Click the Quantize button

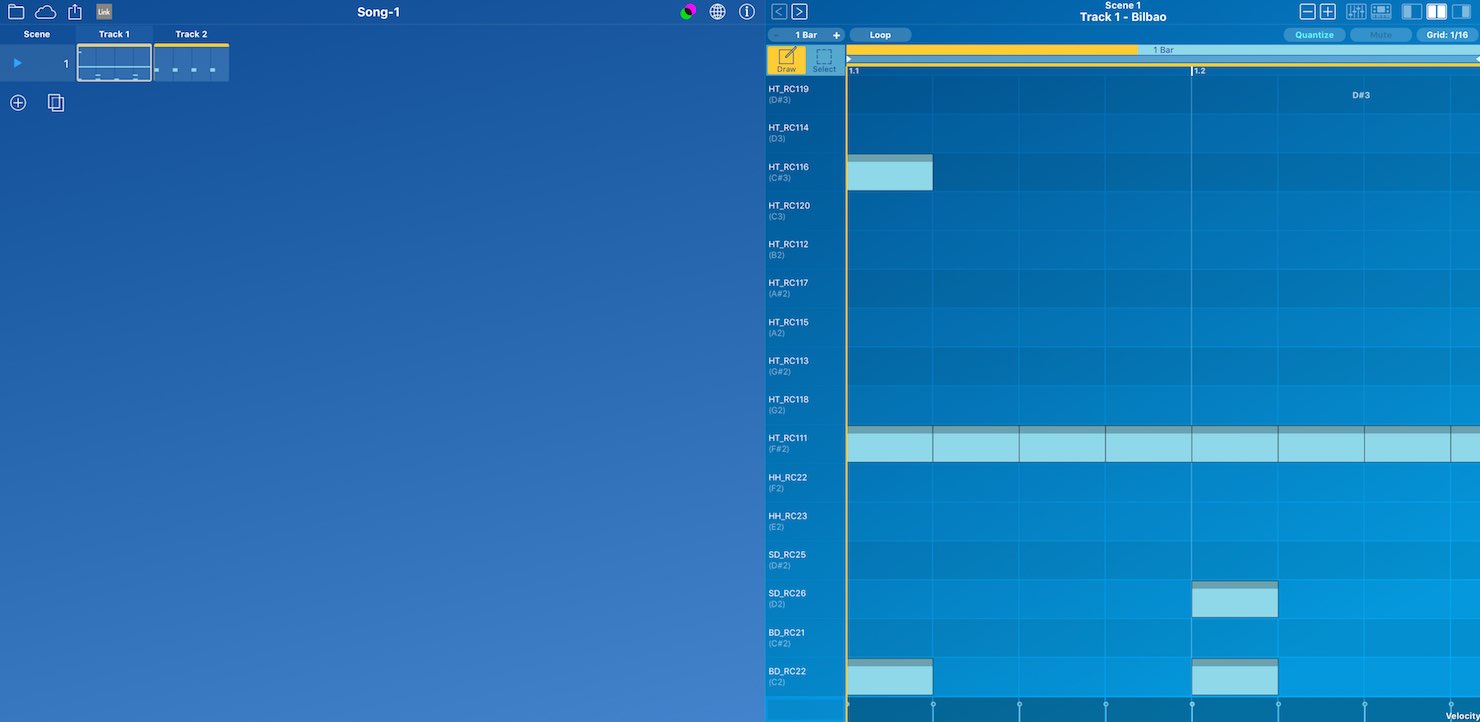1314,35
